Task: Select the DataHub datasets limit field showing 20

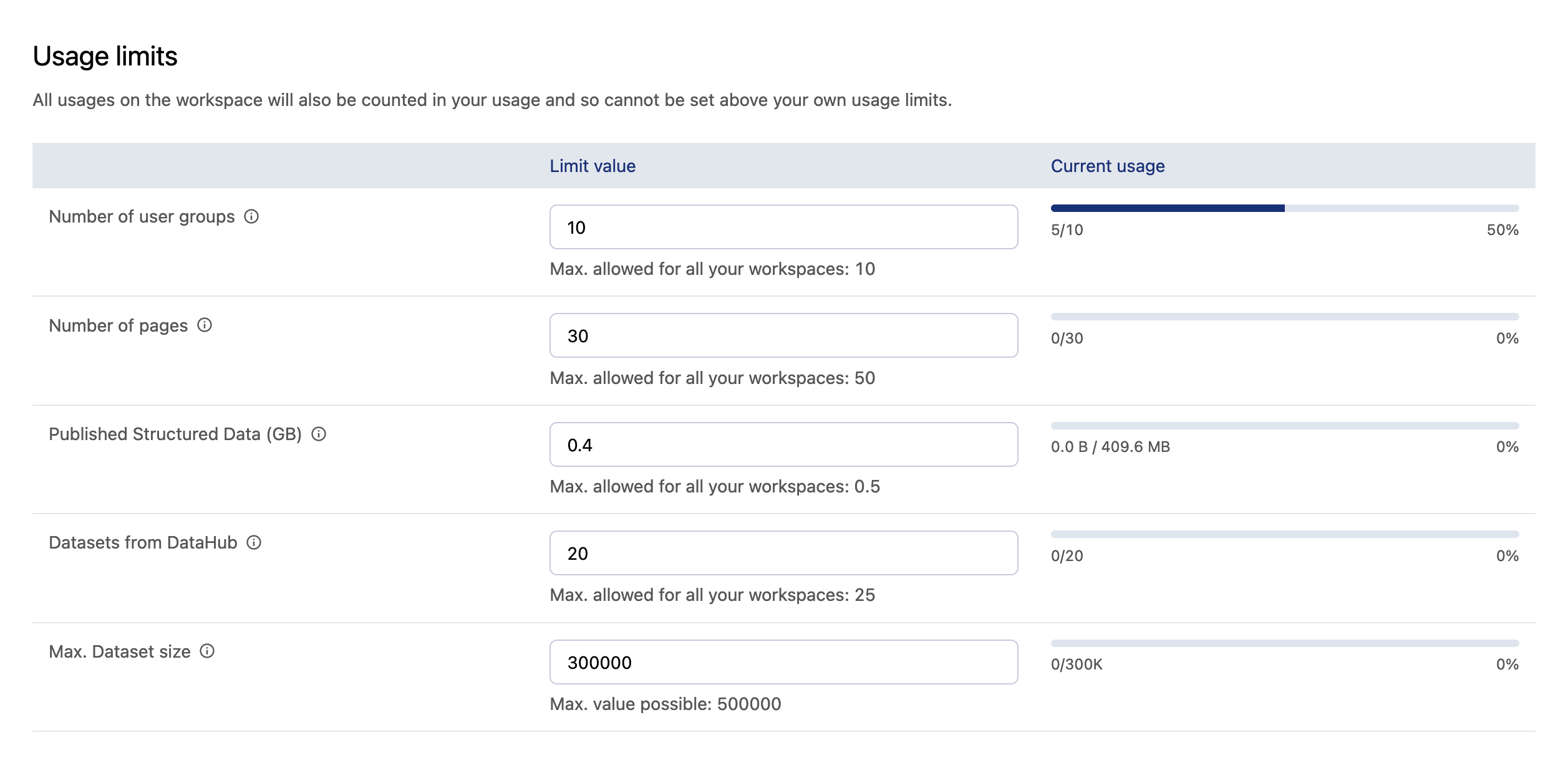Action: [x=783, y=554]
